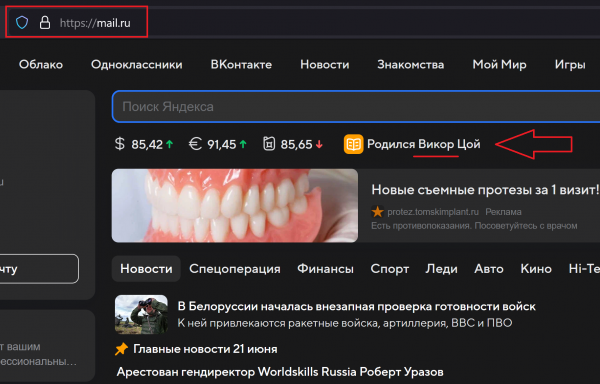Click the euro rate 91,45
This screenshot has height=384, width=600.
[x=222, y=145]
